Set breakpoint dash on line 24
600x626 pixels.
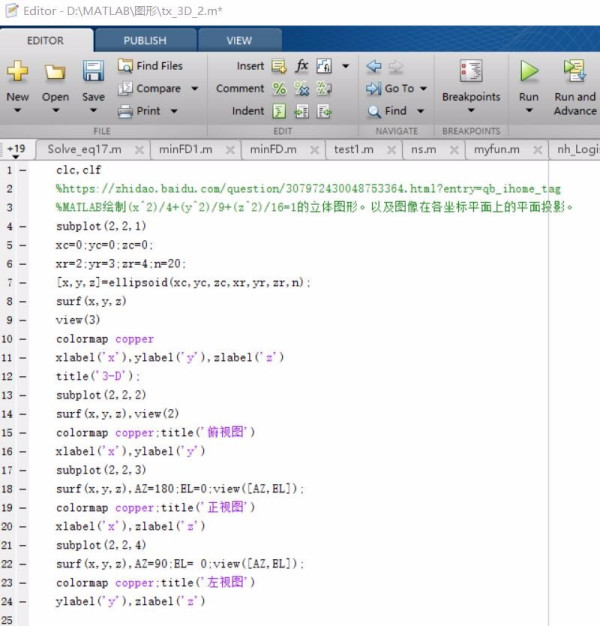click(23, 602)
